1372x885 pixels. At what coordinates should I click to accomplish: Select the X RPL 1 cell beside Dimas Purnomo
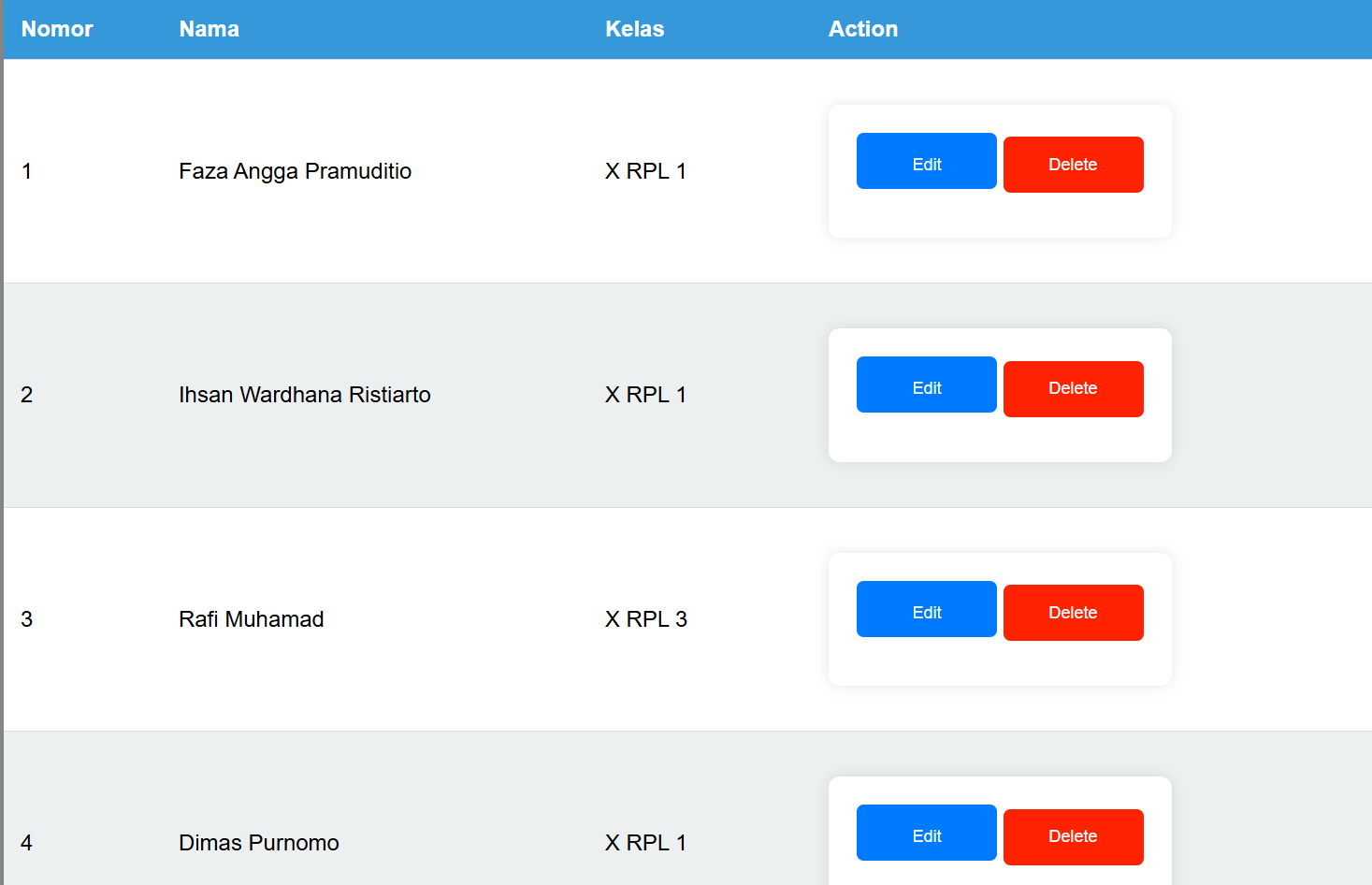(646, 842)
